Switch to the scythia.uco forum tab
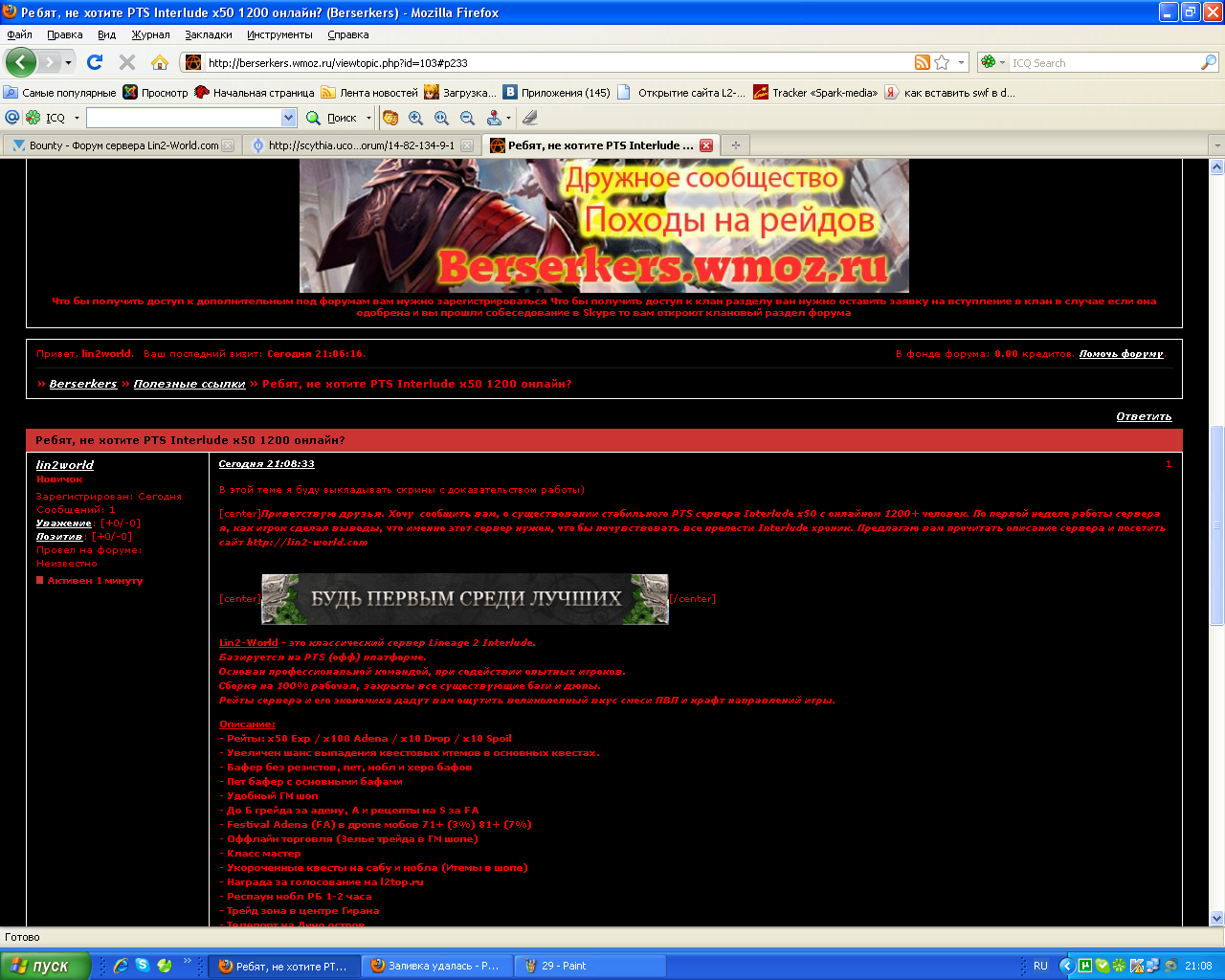This screenshot has height=980, width=1225. coord(361,145)
